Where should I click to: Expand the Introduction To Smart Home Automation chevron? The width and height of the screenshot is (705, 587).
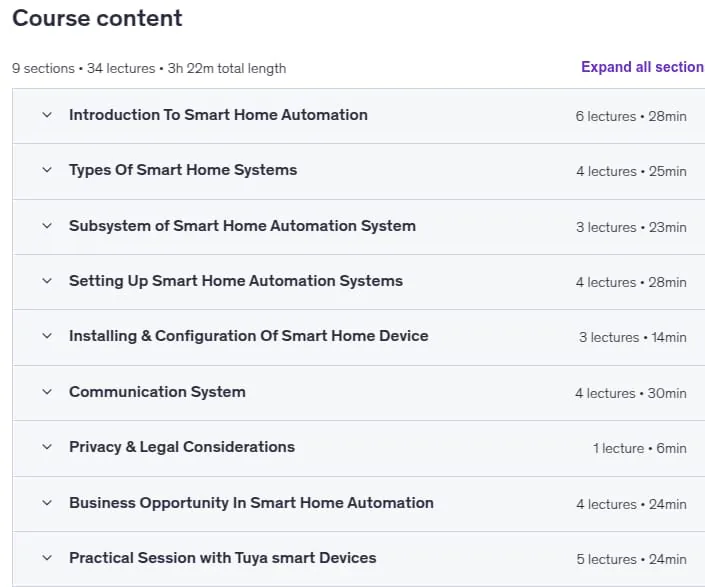[47, 115]
